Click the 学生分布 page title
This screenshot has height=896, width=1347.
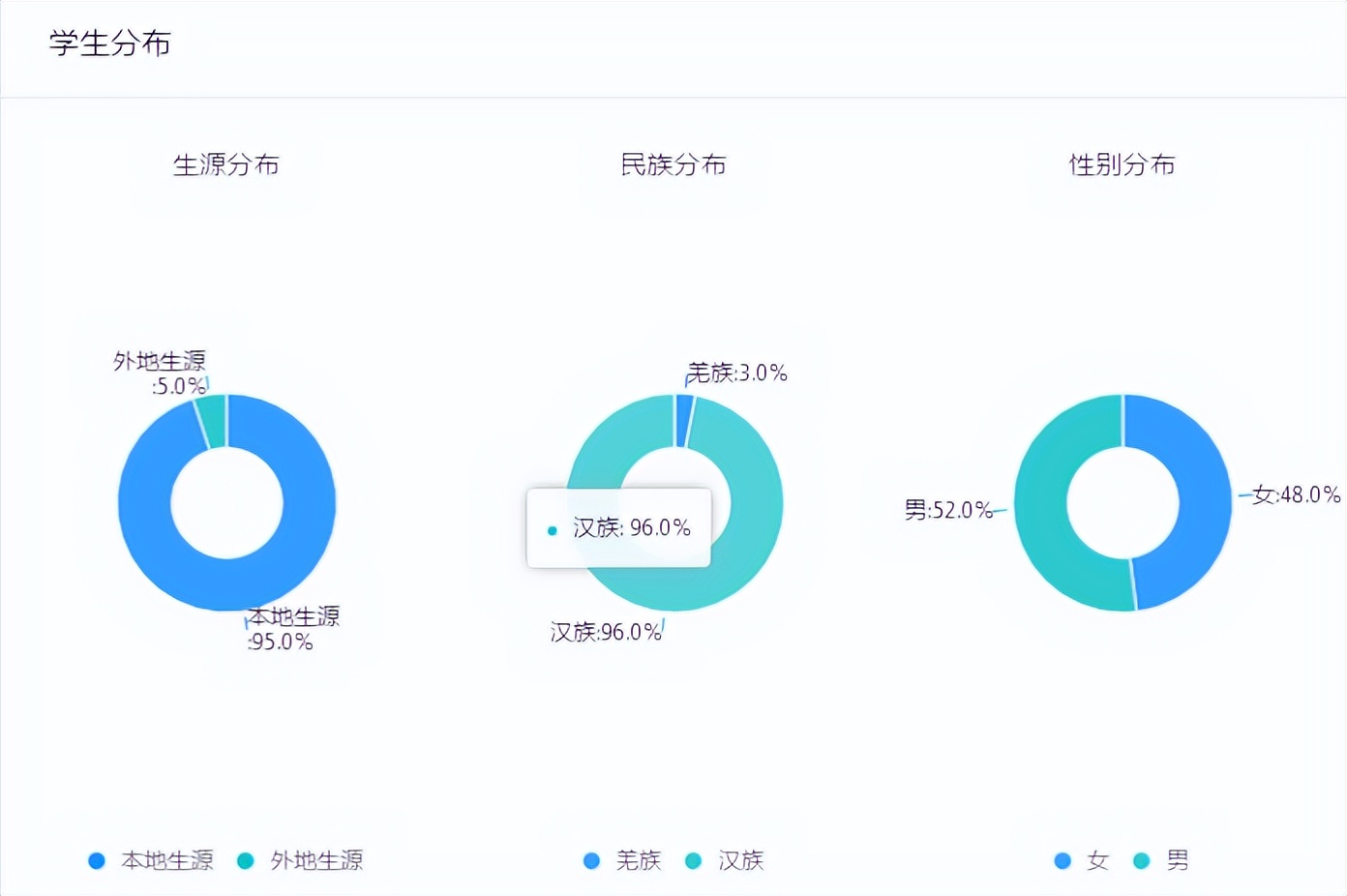[x=108, y=44]
